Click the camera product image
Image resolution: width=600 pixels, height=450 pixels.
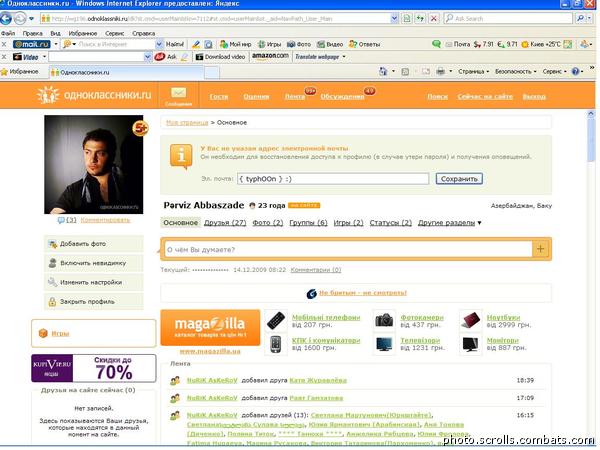pyautogui.click(x=384, y=320)
